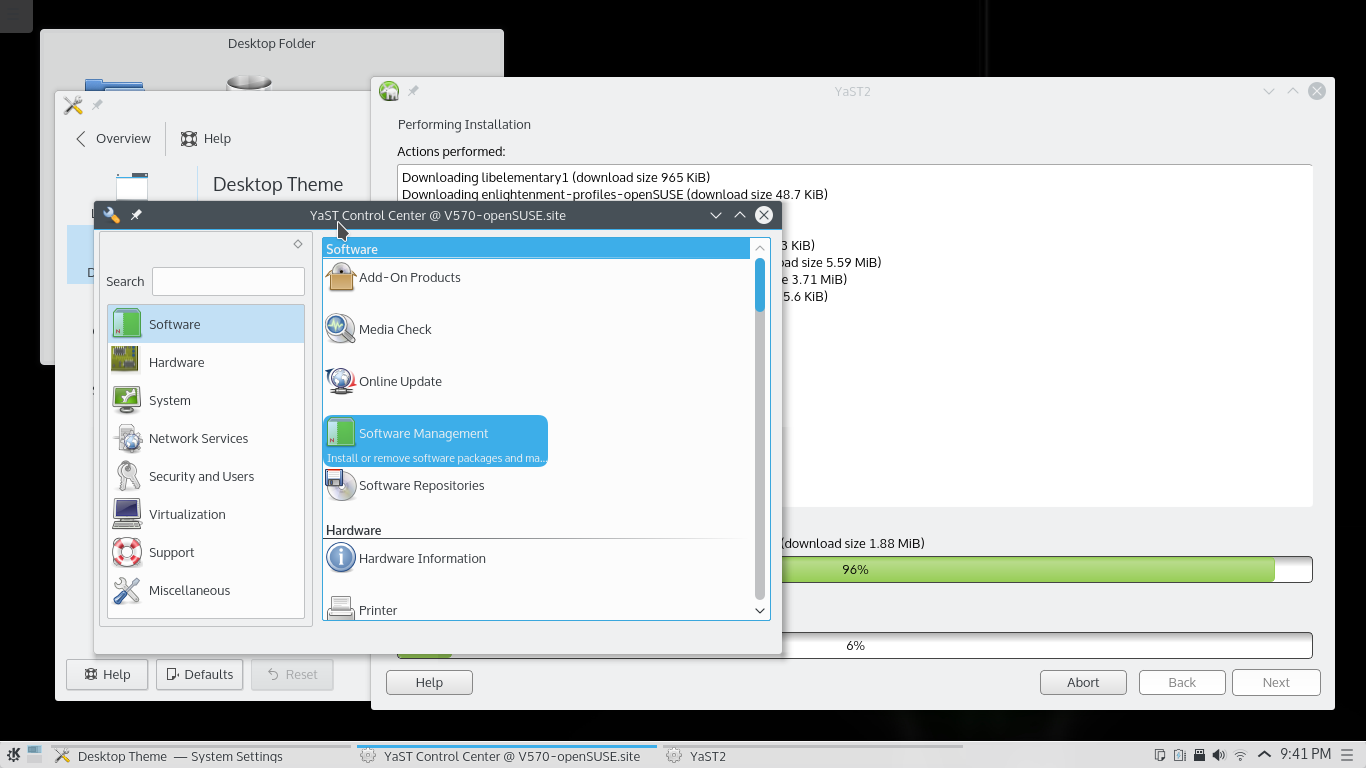Click the YaST2 window's app icon

389,91
